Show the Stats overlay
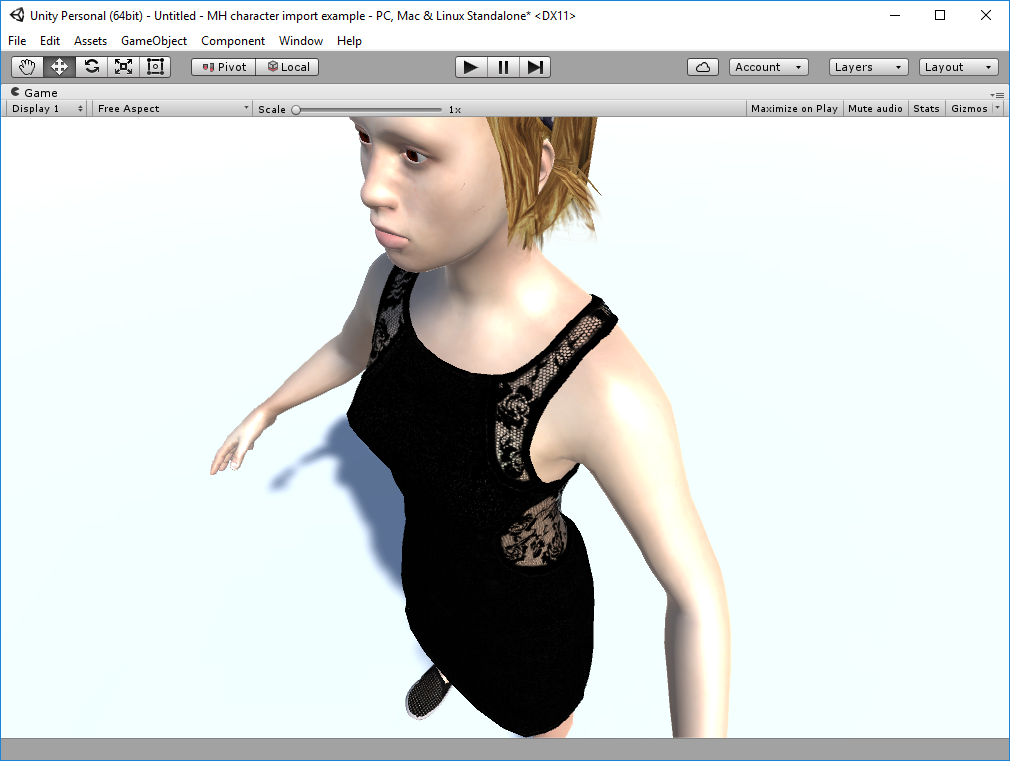This screenshot has height=761, width=1010. (x=926, y=108)
